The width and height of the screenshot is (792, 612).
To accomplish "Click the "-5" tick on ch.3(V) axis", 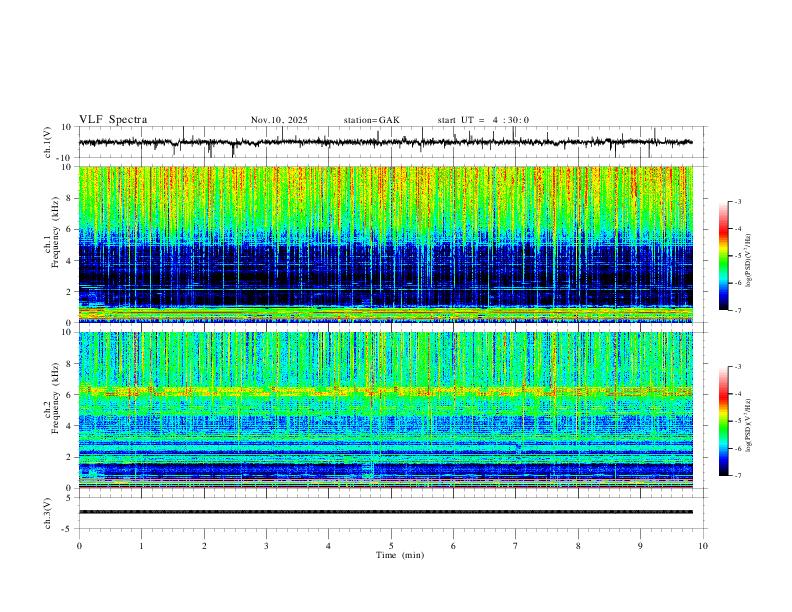I will [66, 529].
